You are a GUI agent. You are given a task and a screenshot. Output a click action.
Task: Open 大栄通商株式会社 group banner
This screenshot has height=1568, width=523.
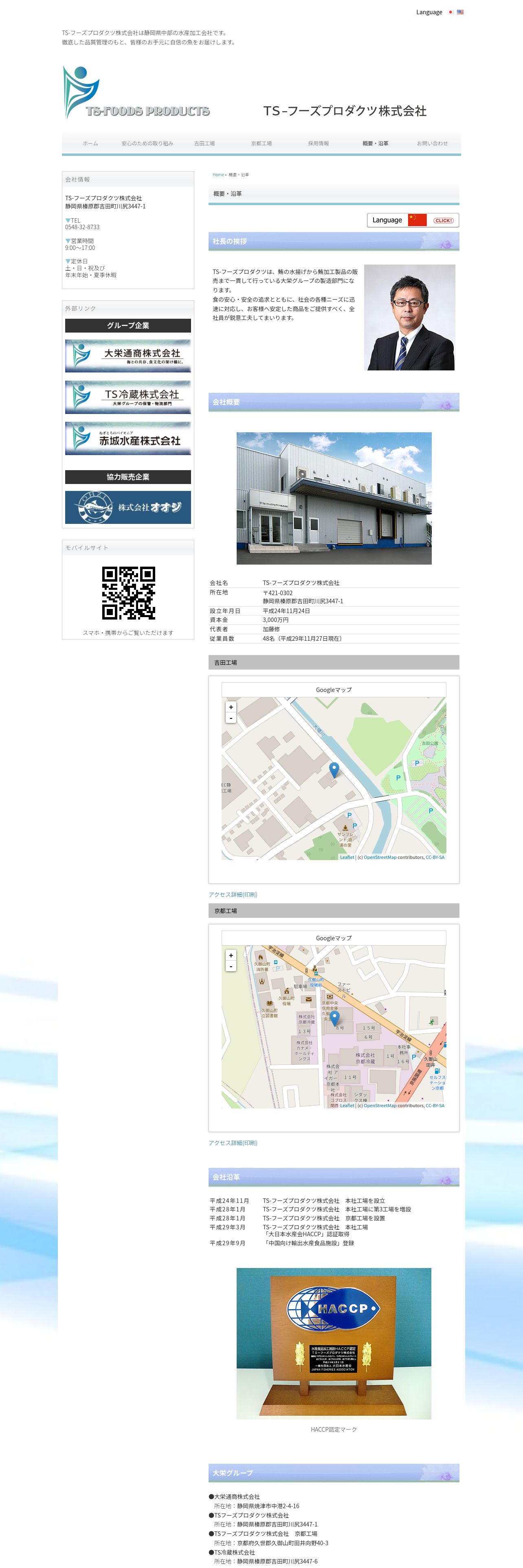point(128,356)
